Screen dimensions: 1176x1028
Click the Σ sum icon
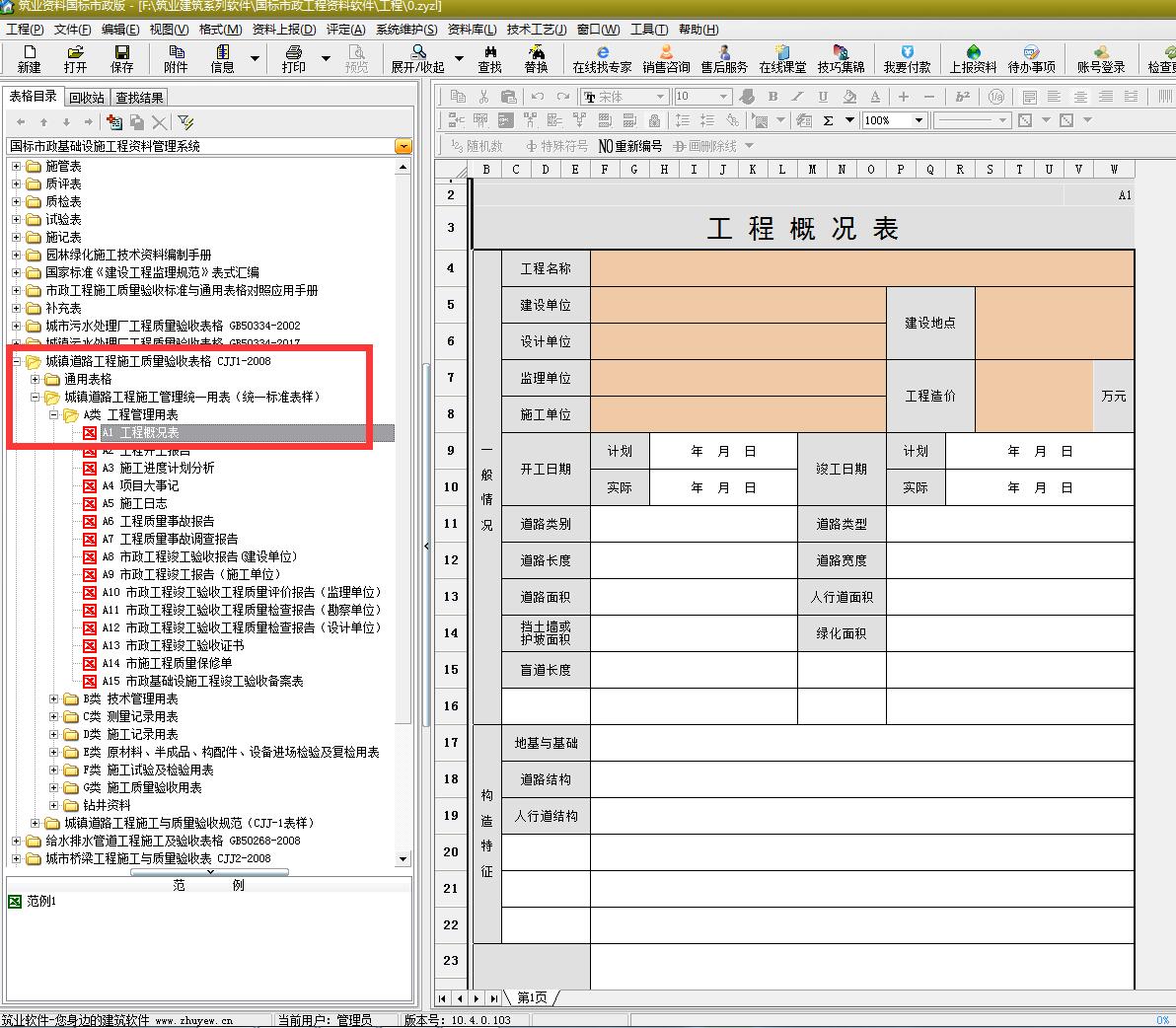(828, 120)
